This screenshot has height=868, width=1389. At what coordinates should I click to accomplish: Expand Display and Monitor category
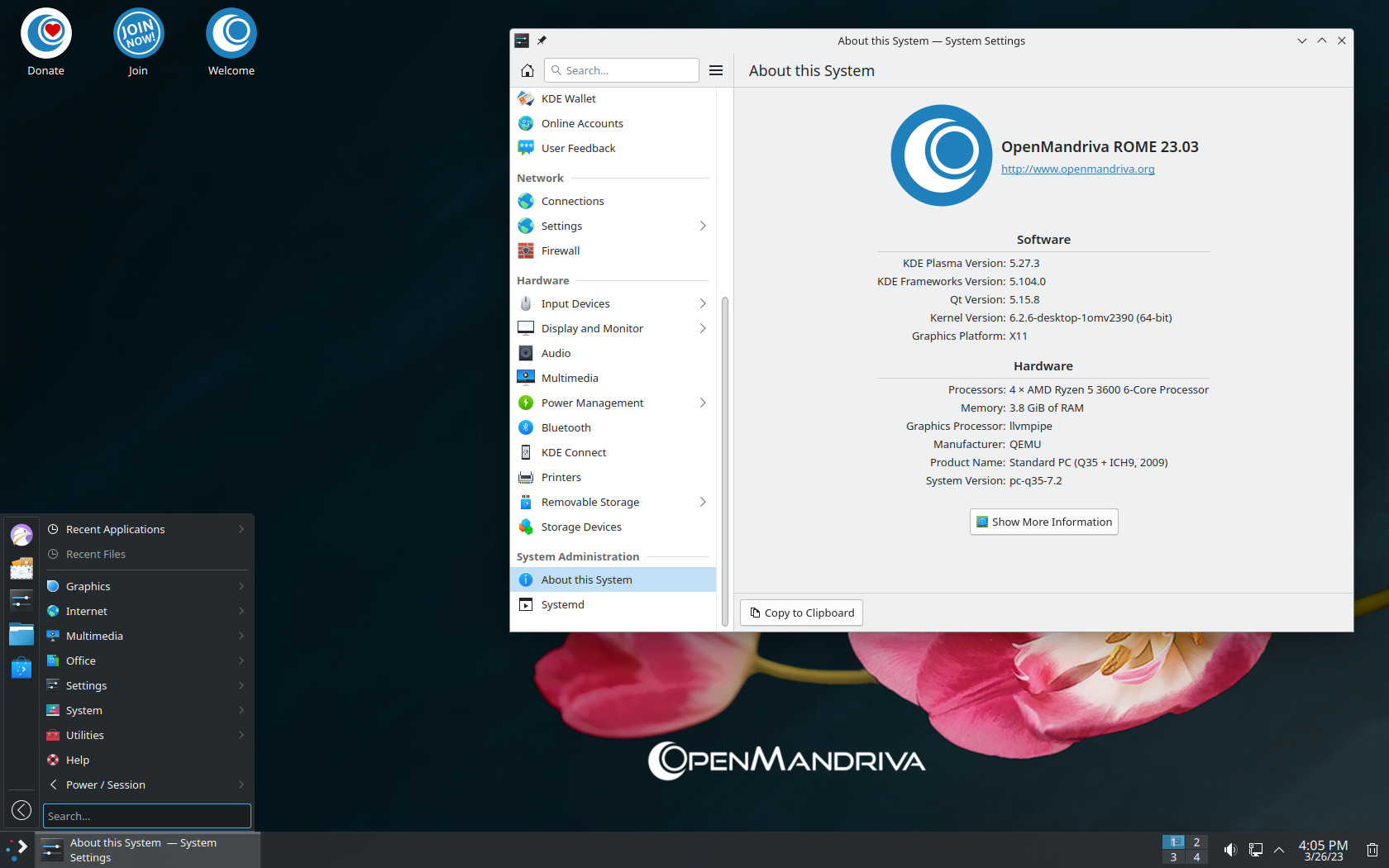pyautogui.click(x=613, y=328)
